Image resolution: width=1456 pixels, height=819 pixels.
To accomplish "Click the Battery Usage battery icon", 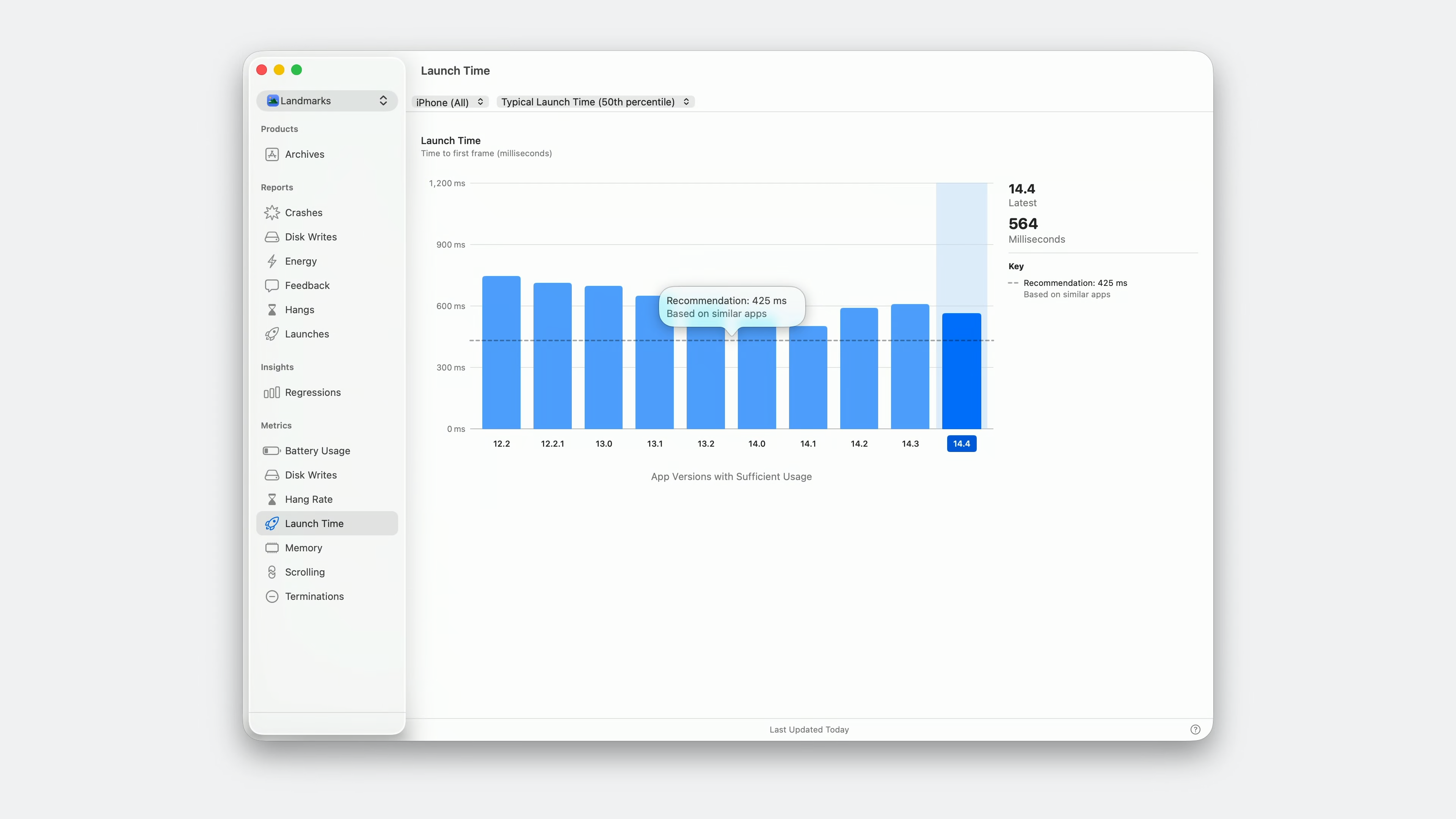I will click(x=272, y=450).
